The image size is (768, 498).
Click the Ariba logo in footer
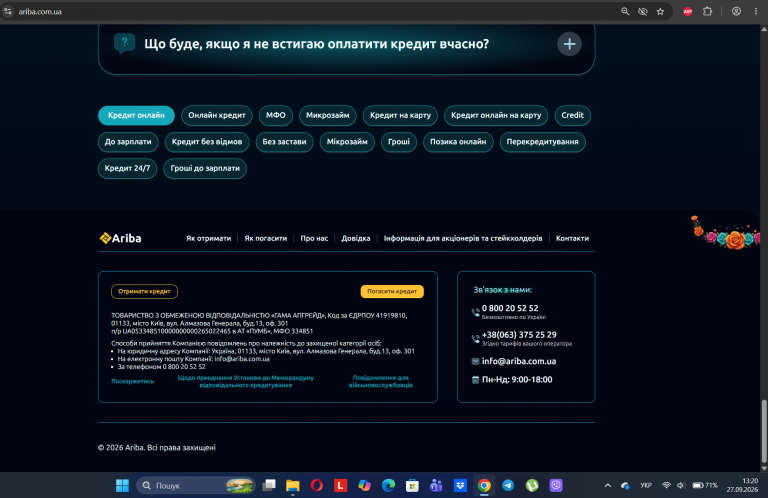click(x=120, y=238)
